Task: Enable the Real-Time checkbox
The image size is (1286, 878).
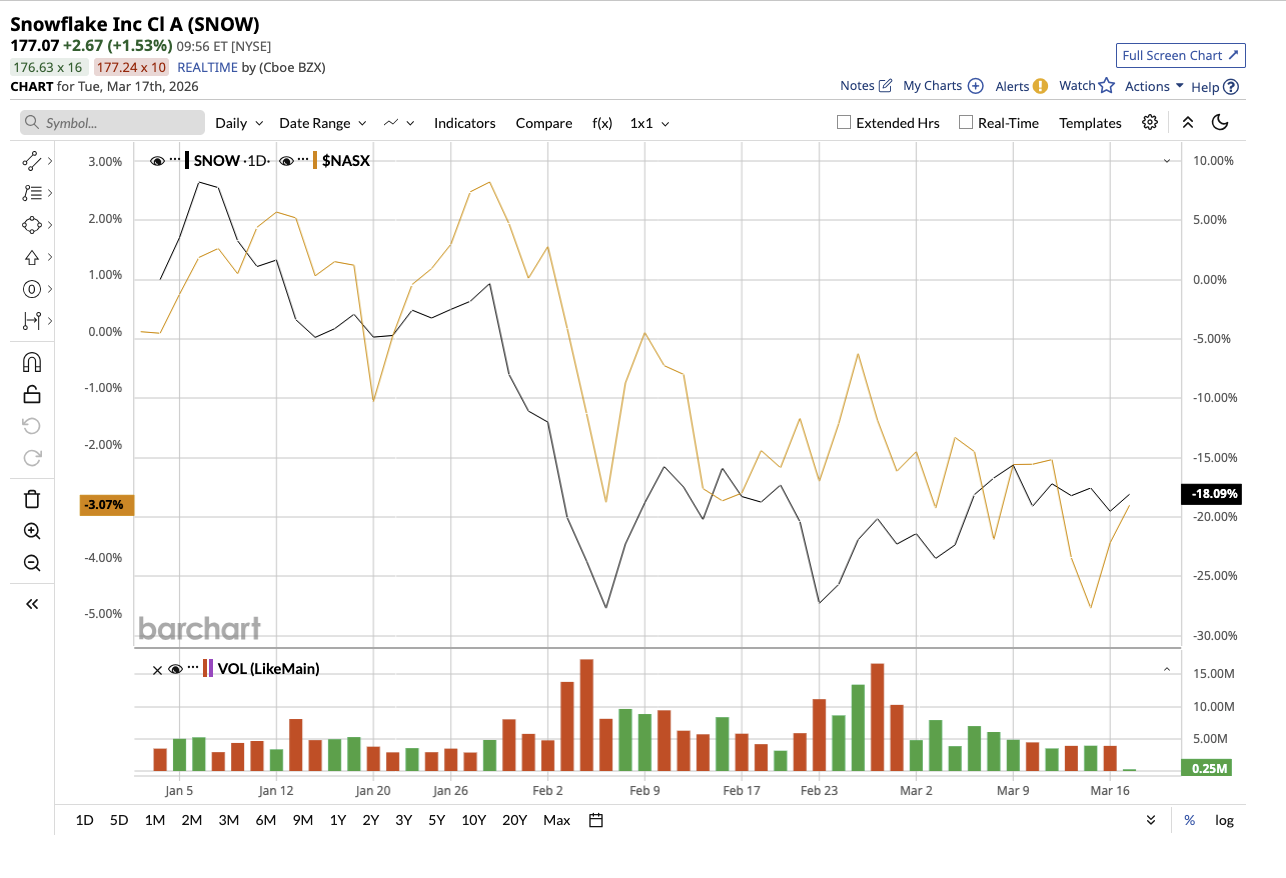Action: click(966, 123)
